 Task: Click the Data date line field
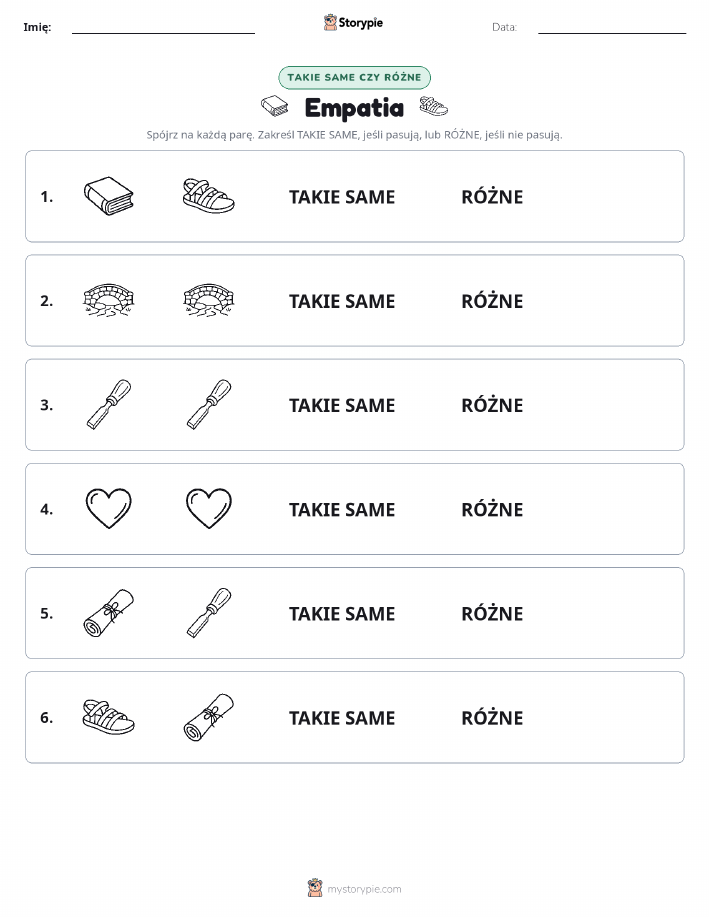click(x=612, y=27)
